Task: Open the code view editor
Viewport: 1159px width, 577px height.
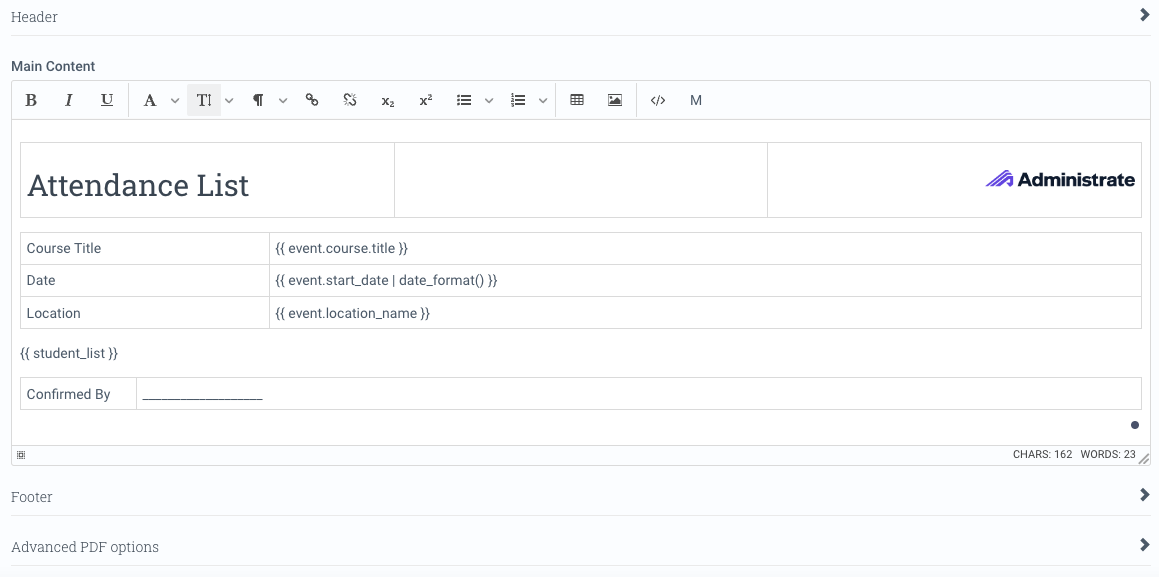Action: (657, 100)
